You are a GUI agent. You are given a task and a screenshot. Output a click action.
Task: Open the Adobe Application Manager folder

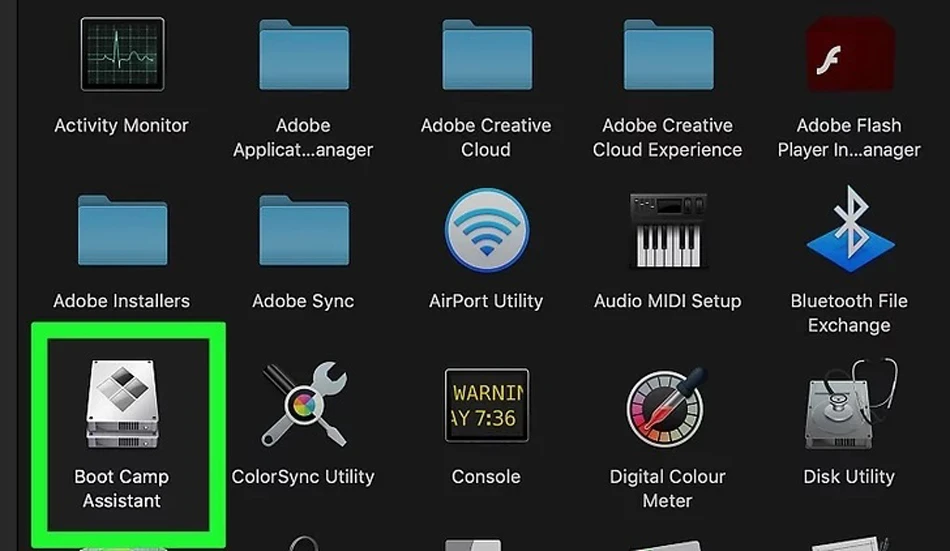point(304,55)
